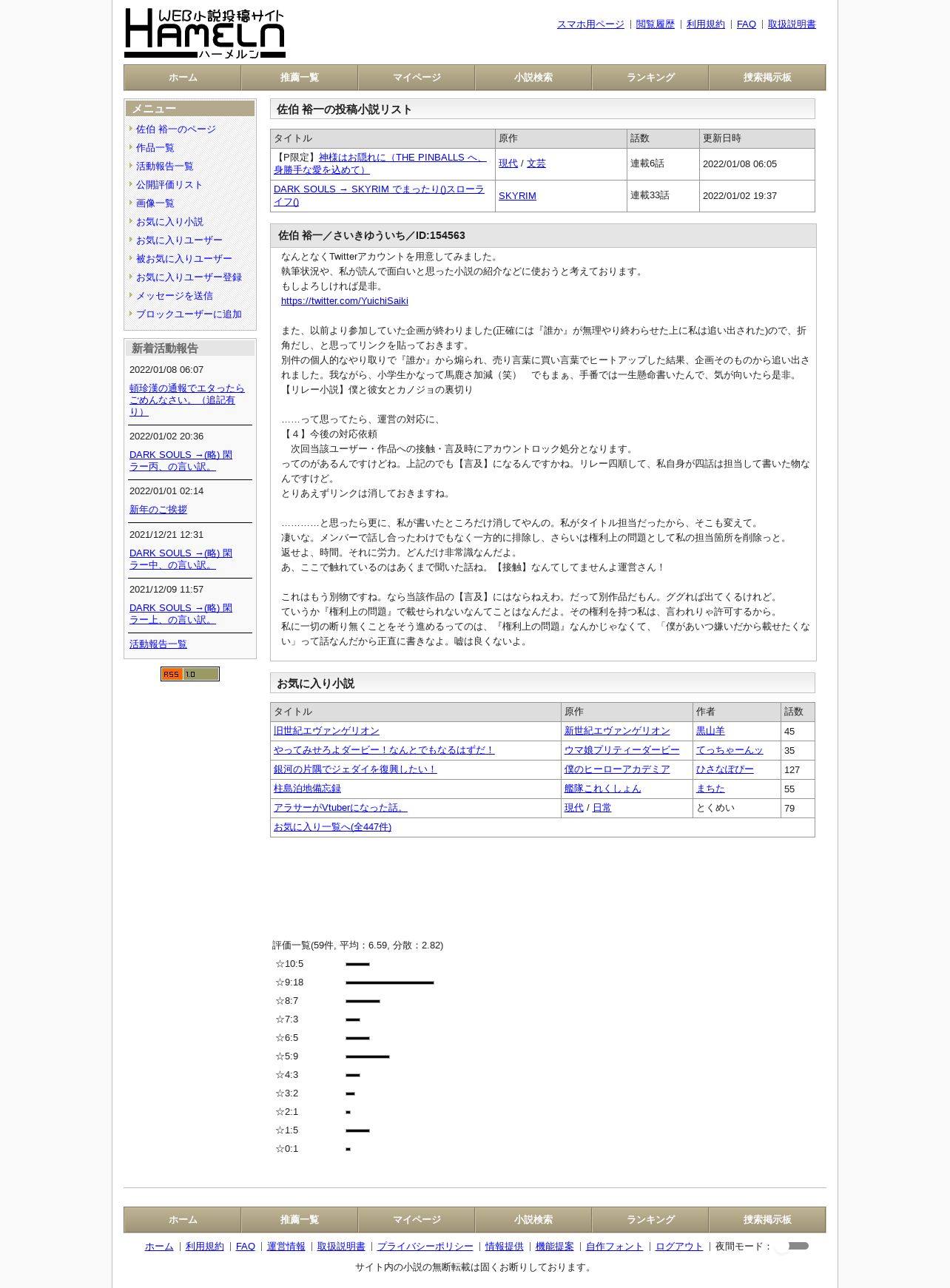The image size is (950, 1288).
Task: Open author てっちゃーんッ's page
Action: pos(730,750)
